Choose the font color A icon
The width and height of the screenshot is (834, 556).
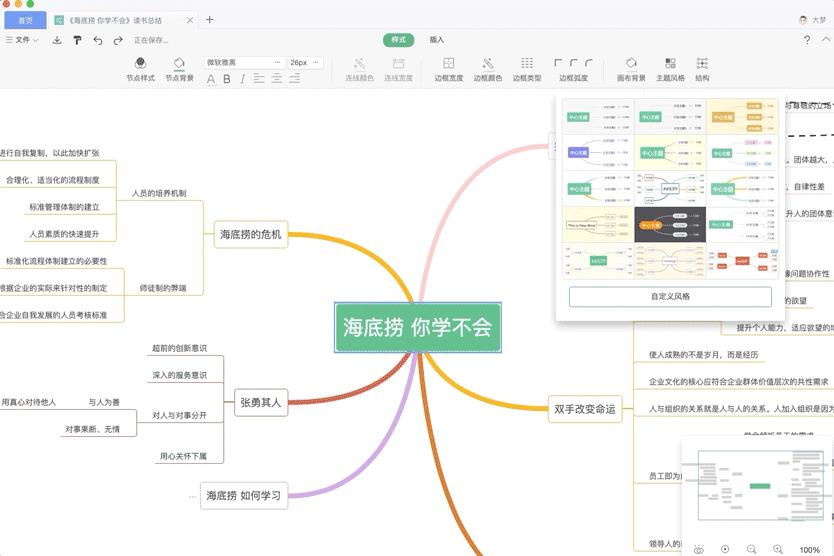click(211, 79)
